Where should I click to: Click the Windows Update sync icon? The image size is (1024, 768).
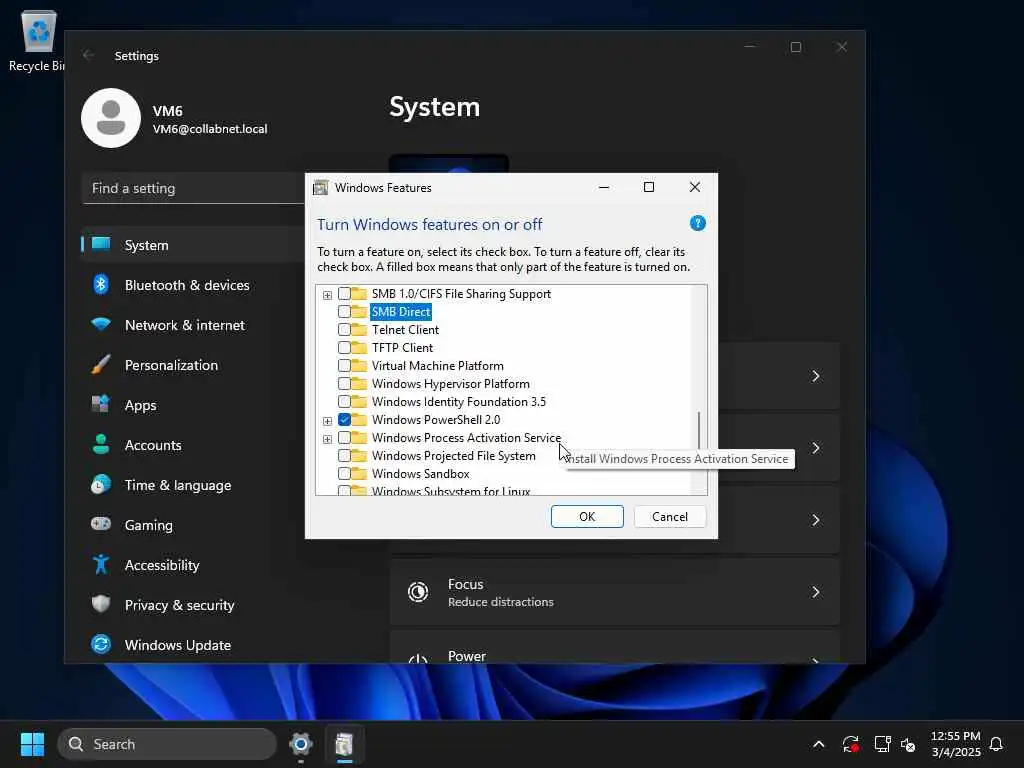[101, 645]
